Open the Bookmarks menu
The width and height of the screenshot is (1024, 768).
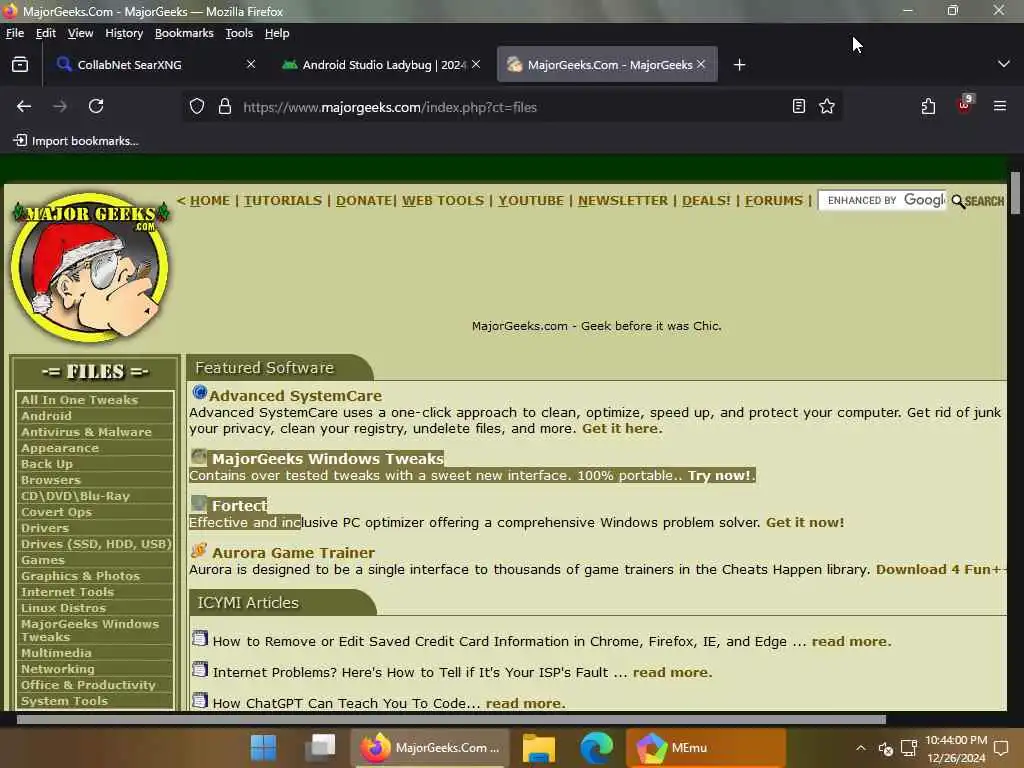pyautogui.click(x=184, y=33)
